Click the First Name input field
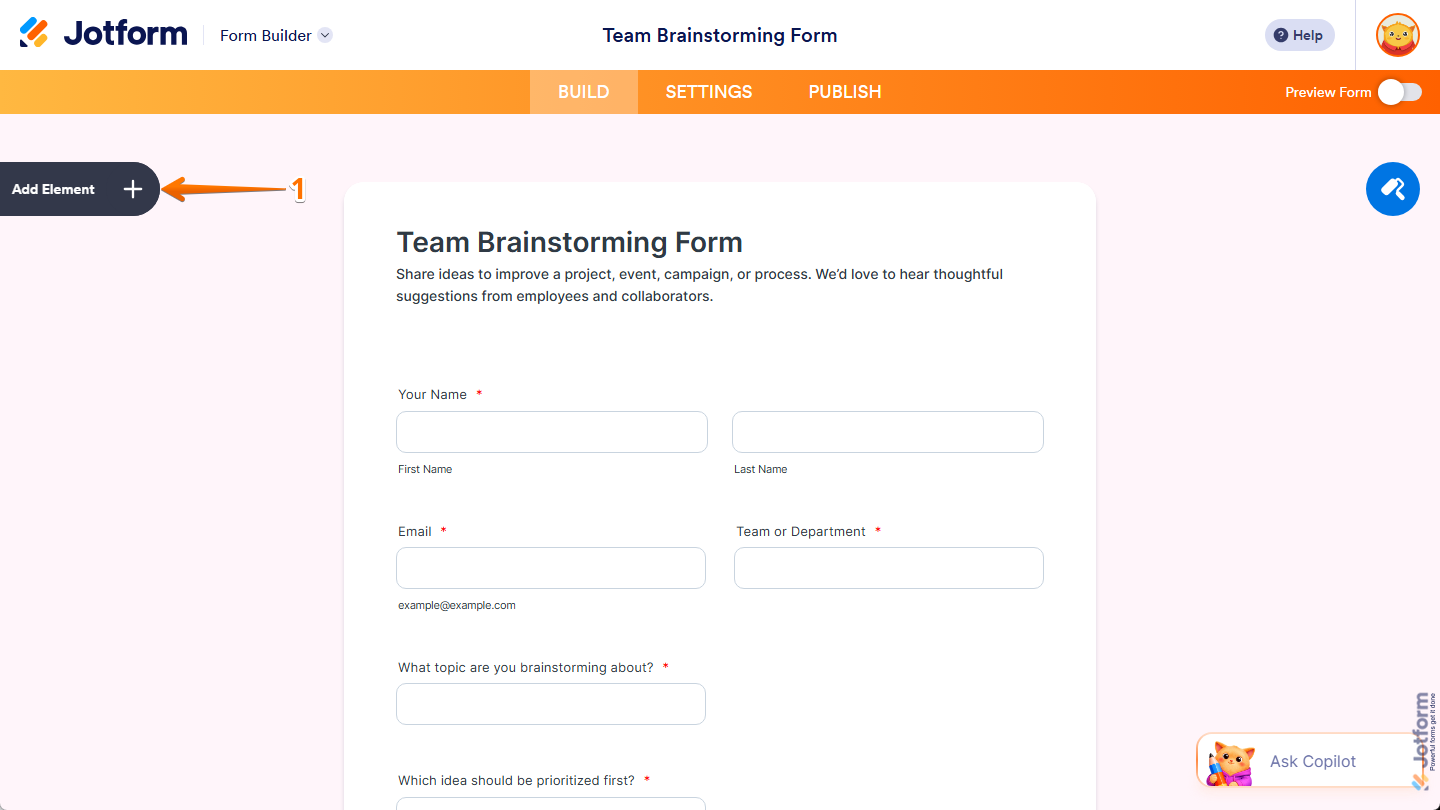The image size is (1440, 810). [551, 431]
